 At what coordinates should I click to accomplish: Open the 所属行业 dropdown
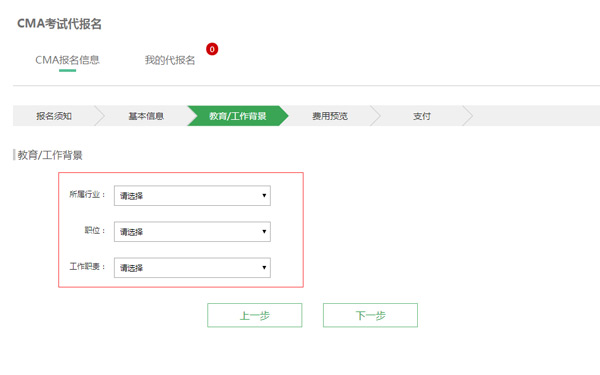tap(192, 196)
